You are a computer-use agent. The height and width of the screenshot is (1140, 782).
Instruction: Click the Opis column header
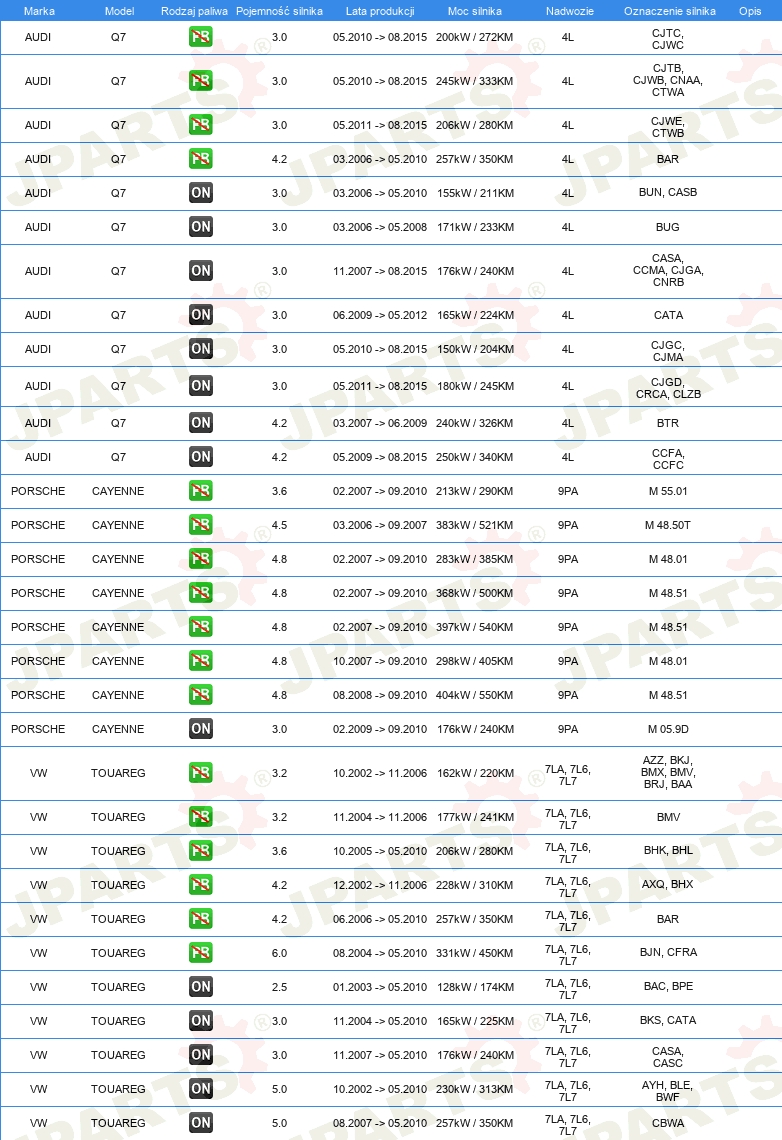750,11
